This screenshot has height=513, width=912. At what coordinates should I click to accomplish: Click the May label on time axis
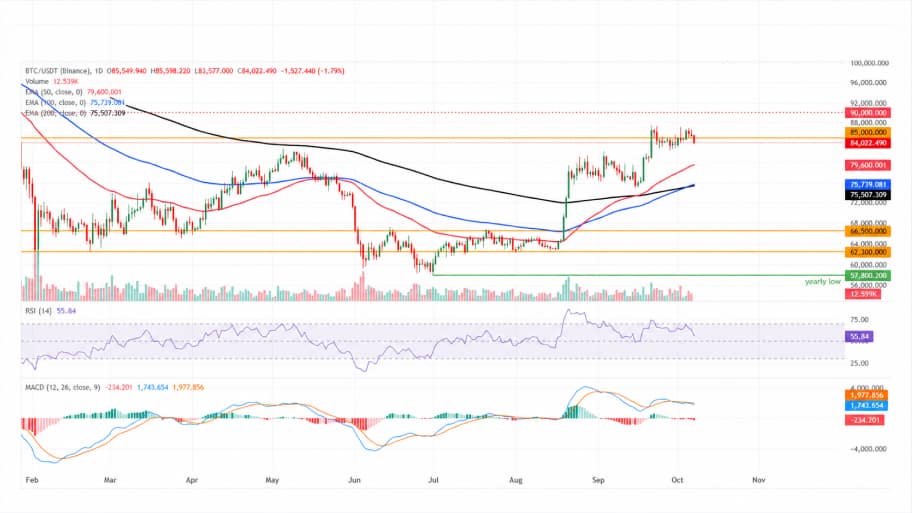pyautogui.click(x=272, y=480)
